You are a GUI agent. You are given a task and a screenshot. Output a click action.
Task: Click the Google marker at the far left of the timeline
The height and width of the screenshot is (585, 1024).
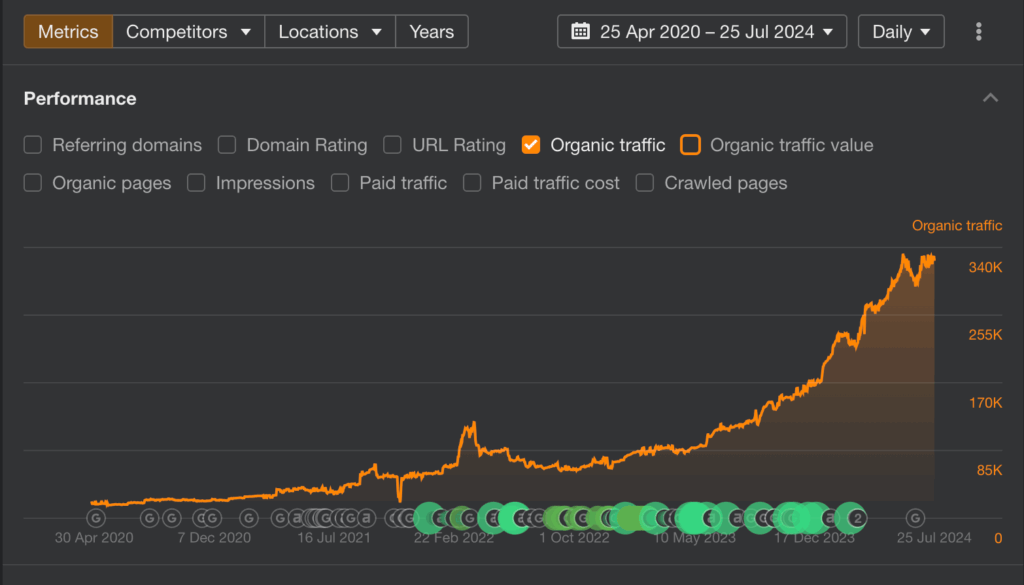(96, 518)
